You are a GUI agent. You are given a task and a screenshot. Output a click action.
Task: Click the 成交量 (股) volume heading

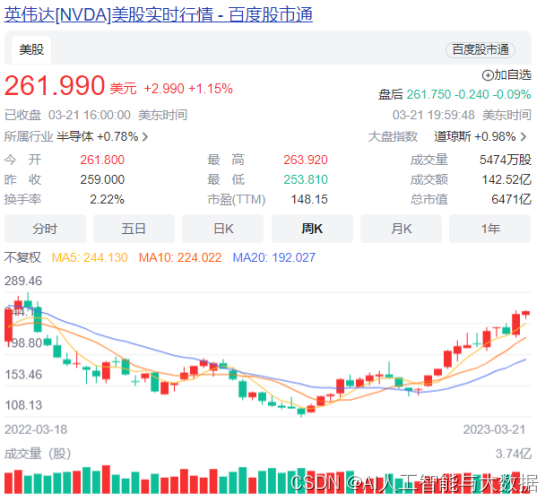tap(37, 454)
